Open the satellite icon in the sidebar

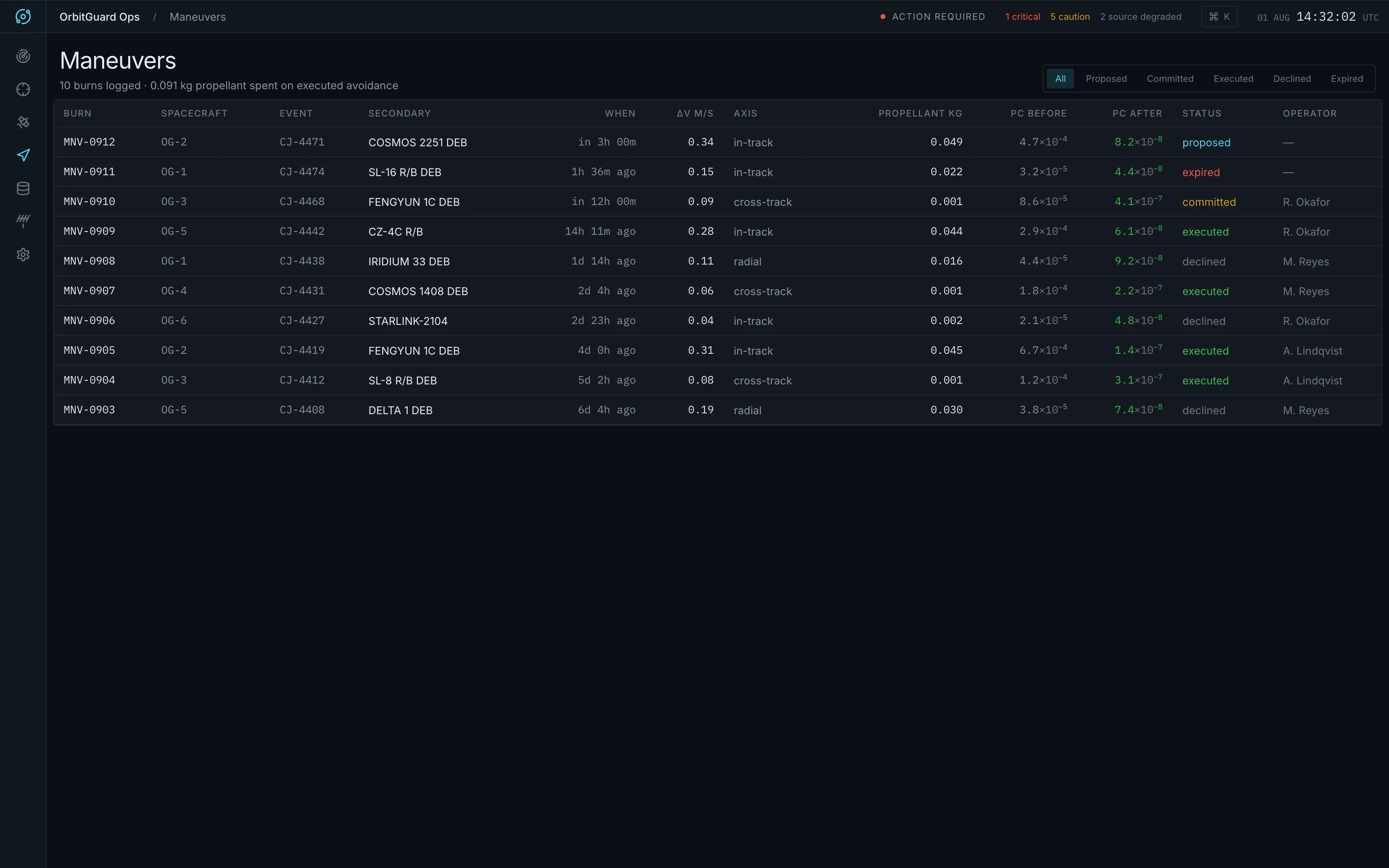23,122
